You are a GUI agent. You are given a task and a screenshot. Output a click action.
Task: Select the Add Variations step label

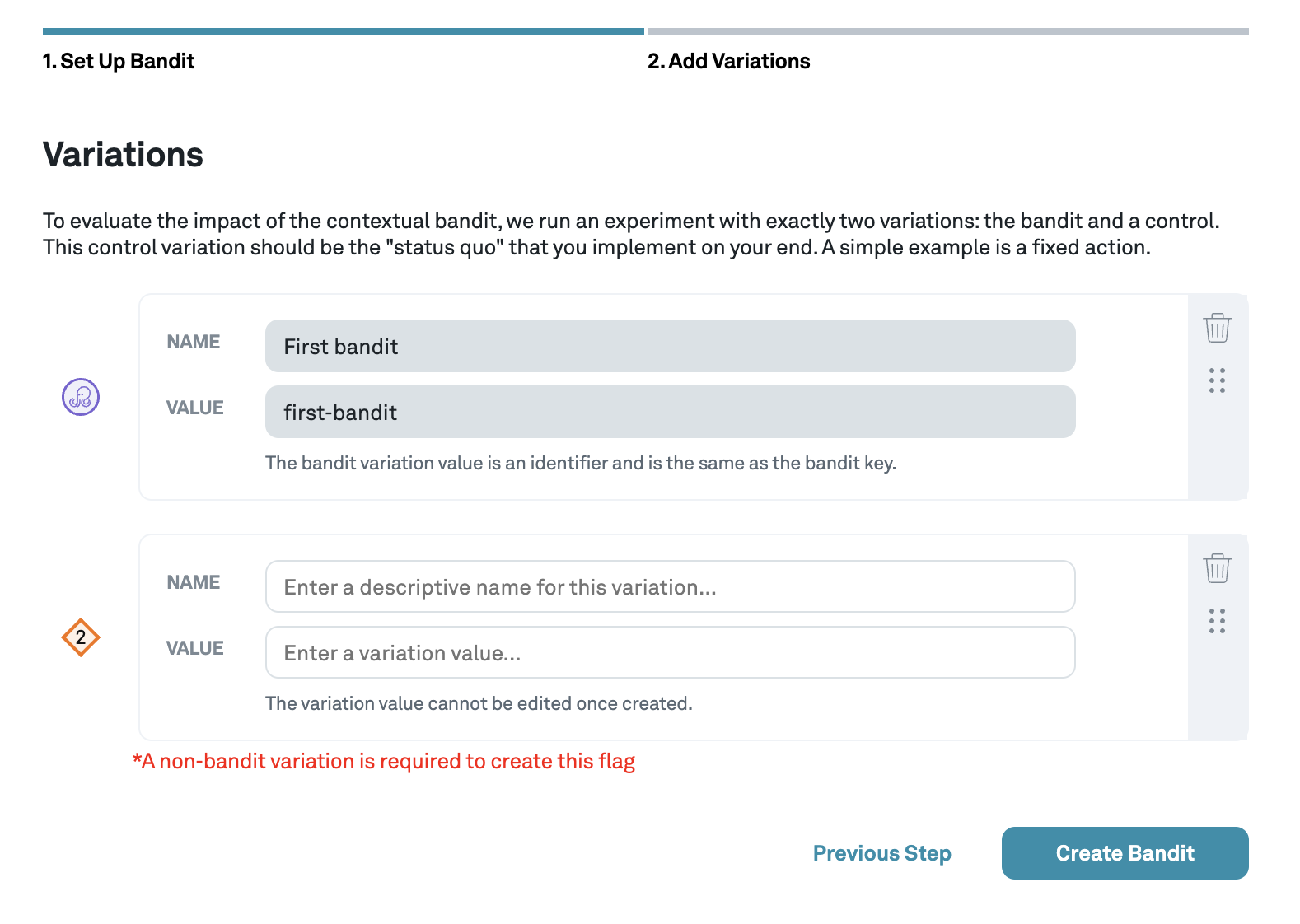(x=728, y=61)
